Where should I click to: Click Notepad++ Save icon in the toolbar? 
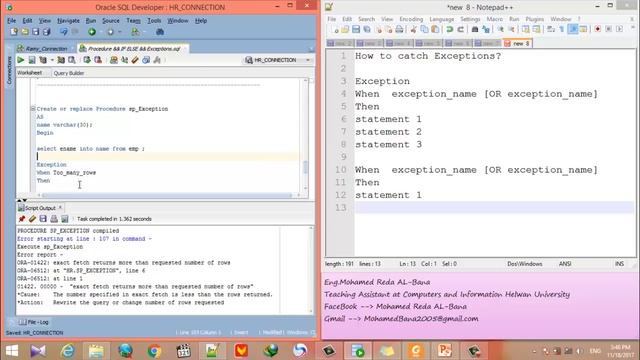click(x=356, y=29)
